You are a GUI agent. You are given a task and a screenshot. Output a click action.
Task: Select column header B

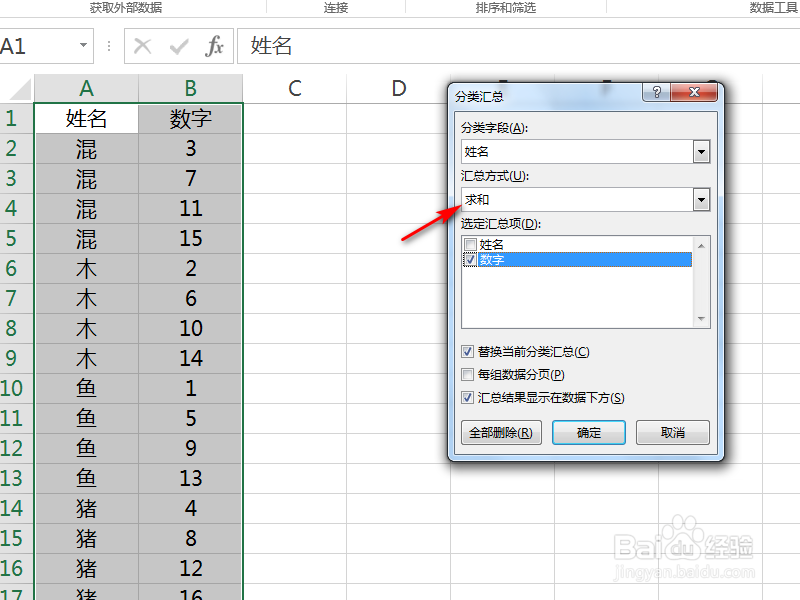coord(190,88)
